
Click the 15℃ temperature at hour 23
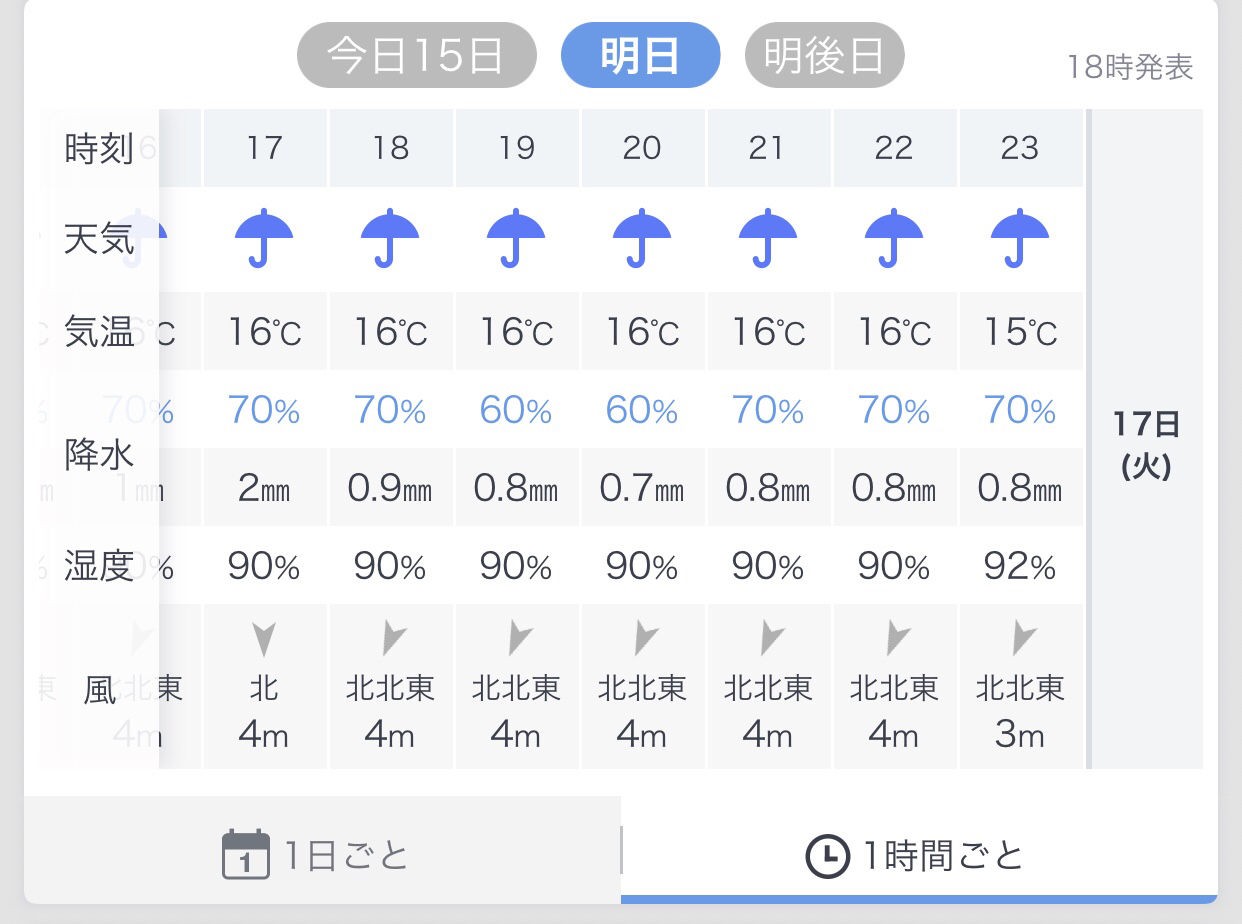click(1021, 332)
